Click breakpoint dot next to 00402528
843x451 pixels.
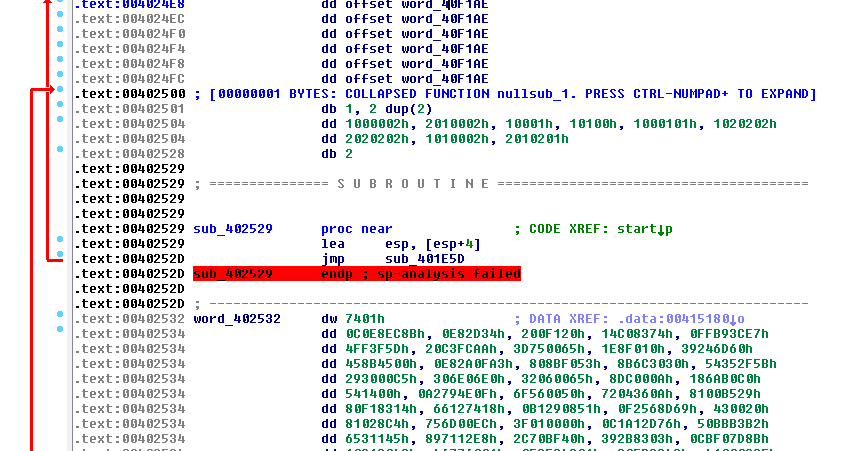click(61, 153)
